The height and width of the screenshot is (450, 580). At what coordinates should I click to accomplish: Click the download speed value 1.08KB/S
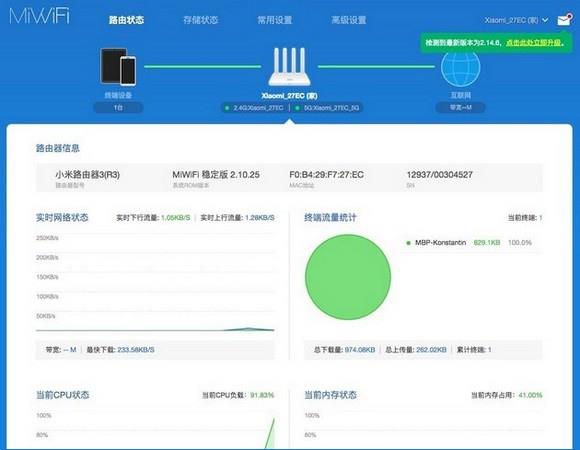(175, 218)
